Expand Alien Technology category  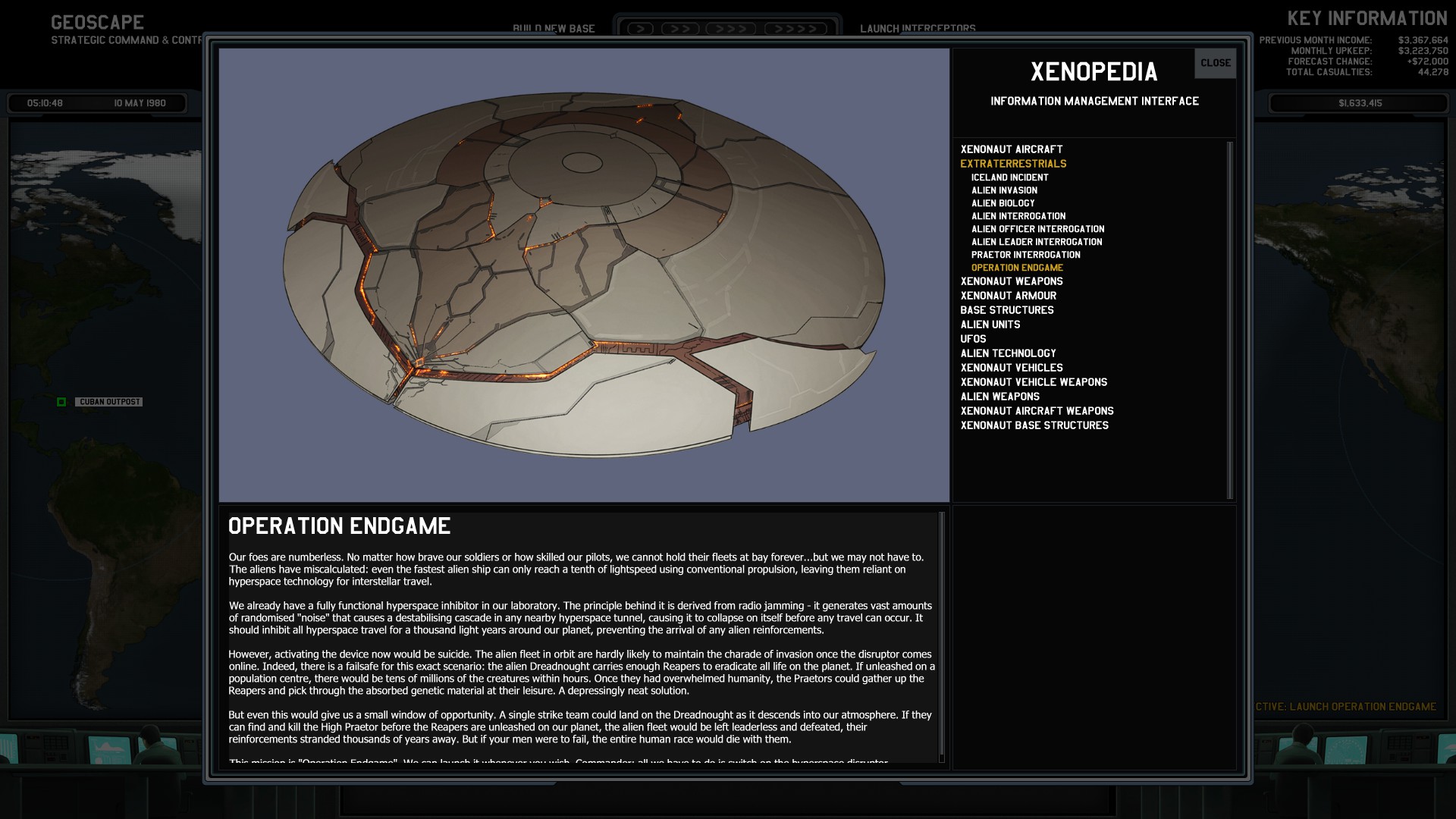[x=1008, y=353]
